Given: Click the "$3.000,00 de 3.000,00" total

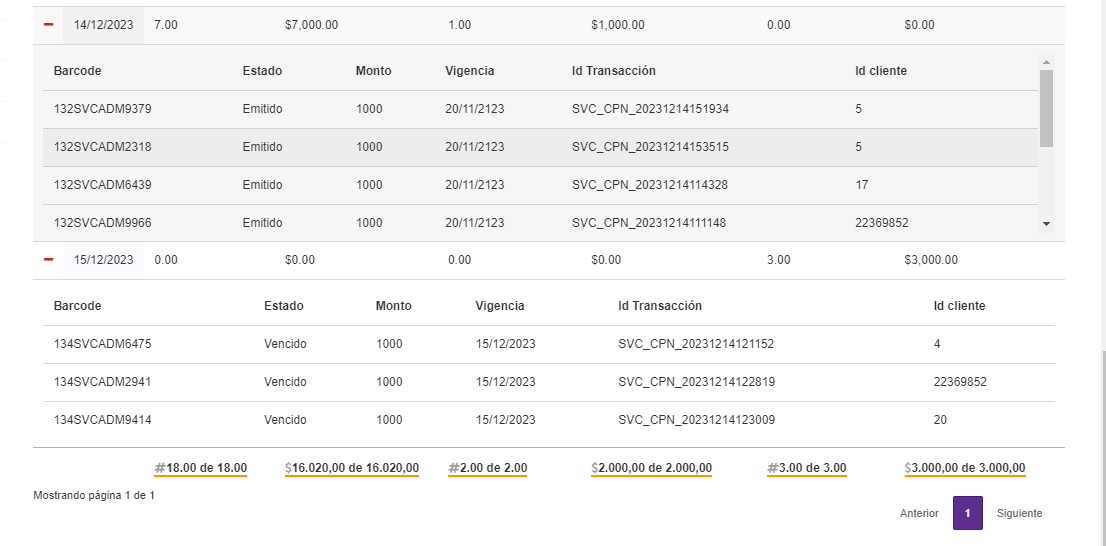Looking at the screenshot, I should (x=964, y=468).
